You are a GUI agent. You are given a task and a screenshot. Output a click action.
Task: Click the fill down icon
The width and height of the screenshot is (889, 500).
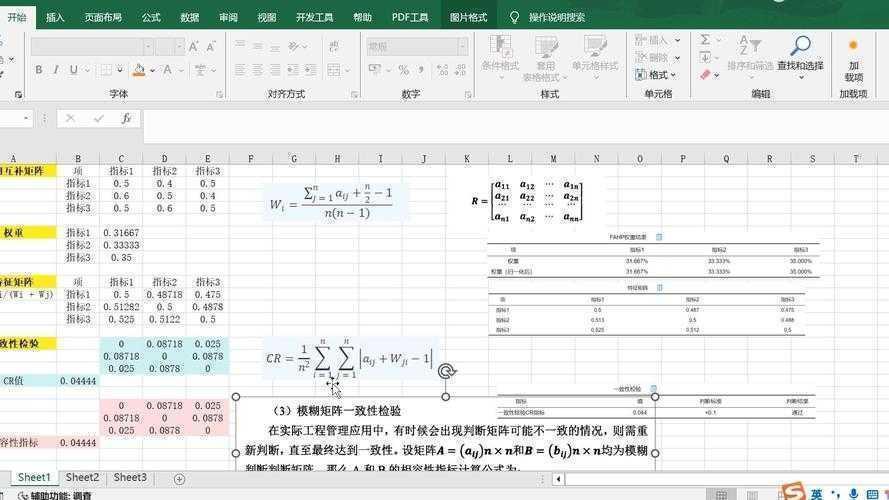(705, 57)
